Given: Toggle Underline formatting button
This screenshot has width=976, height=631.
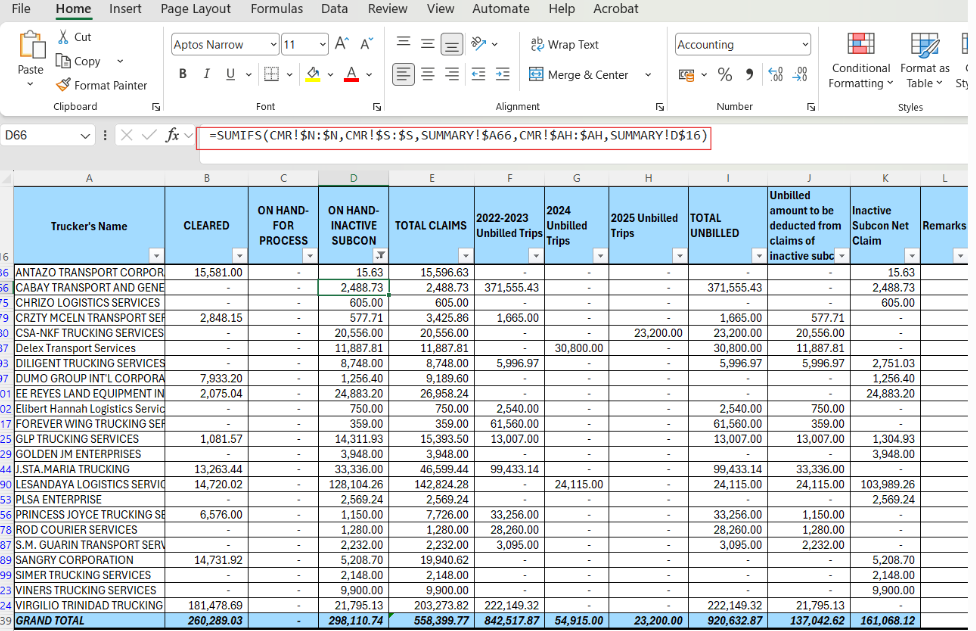Looking at the screenshot, I should point(230,74).
